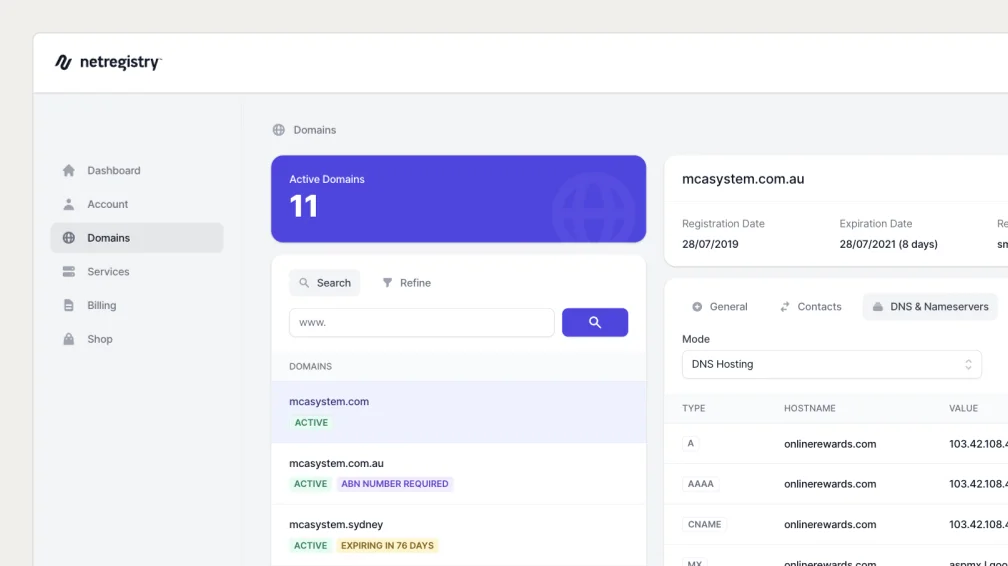Select the mcasystem.sydney domain row

click(458, 535)
